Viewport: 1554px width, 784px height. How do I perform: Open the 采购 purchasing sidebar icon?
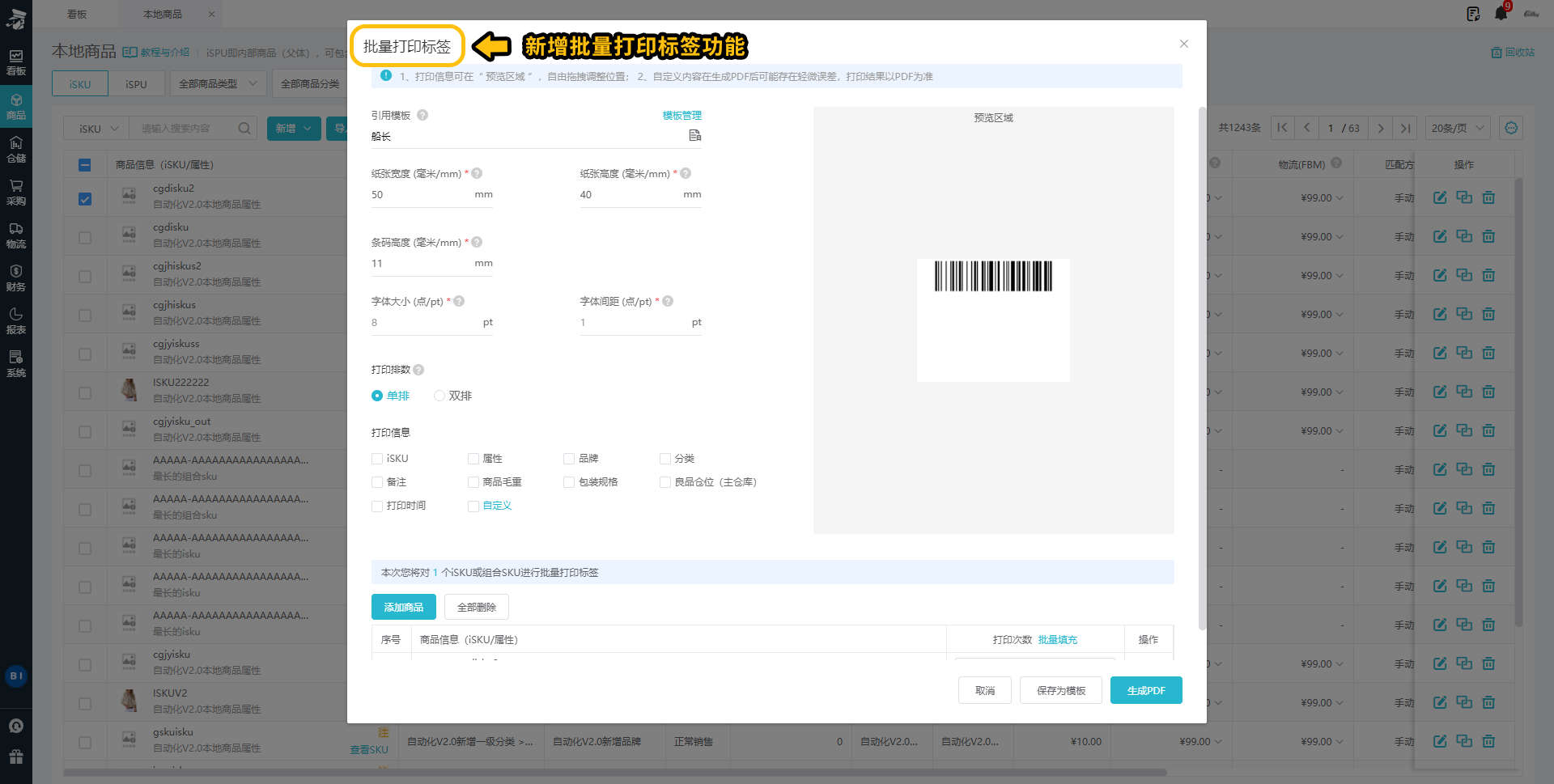click(16, 193)
